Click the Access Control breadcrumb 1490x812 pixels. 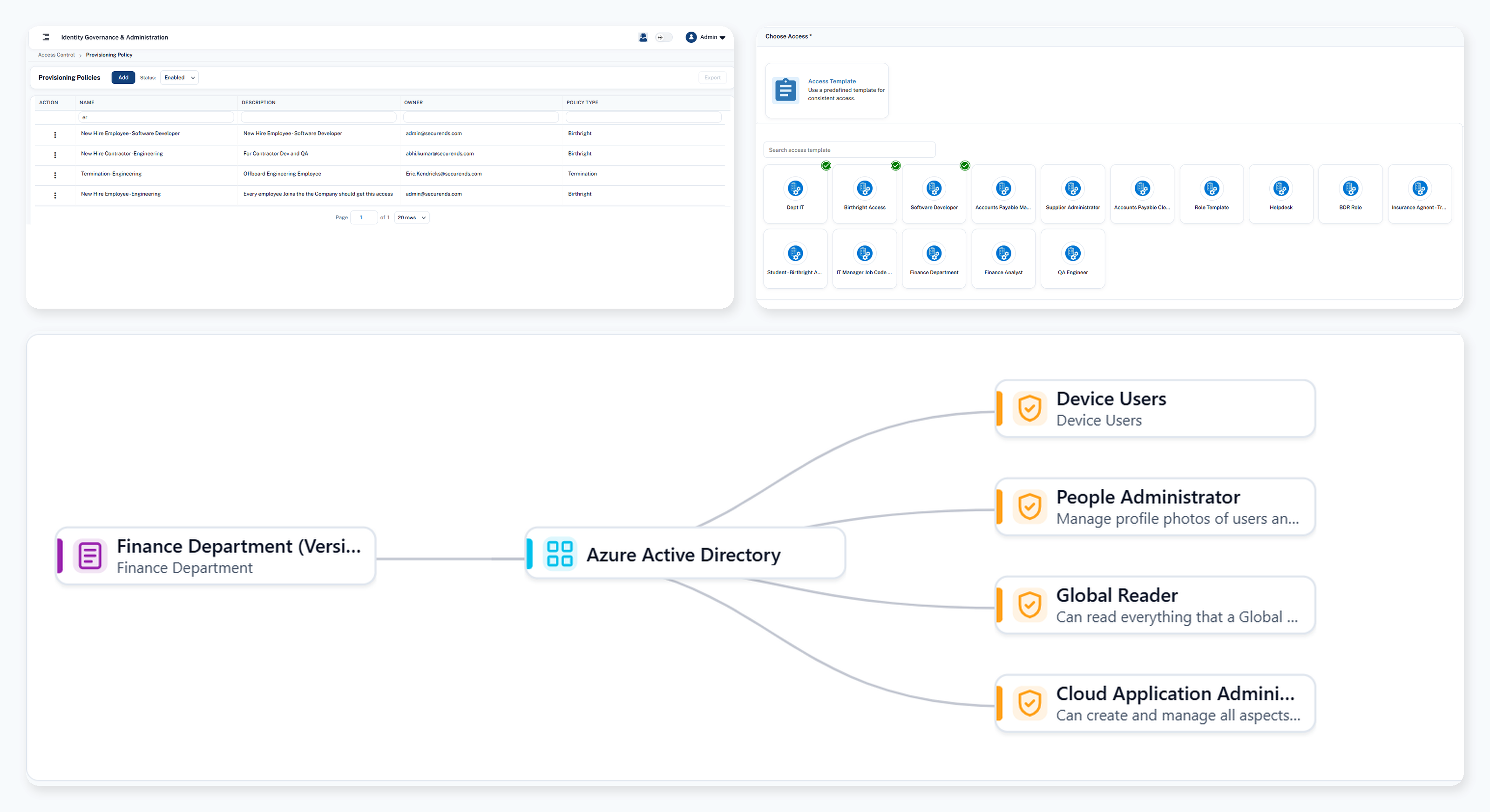click(x=56, y=55)
